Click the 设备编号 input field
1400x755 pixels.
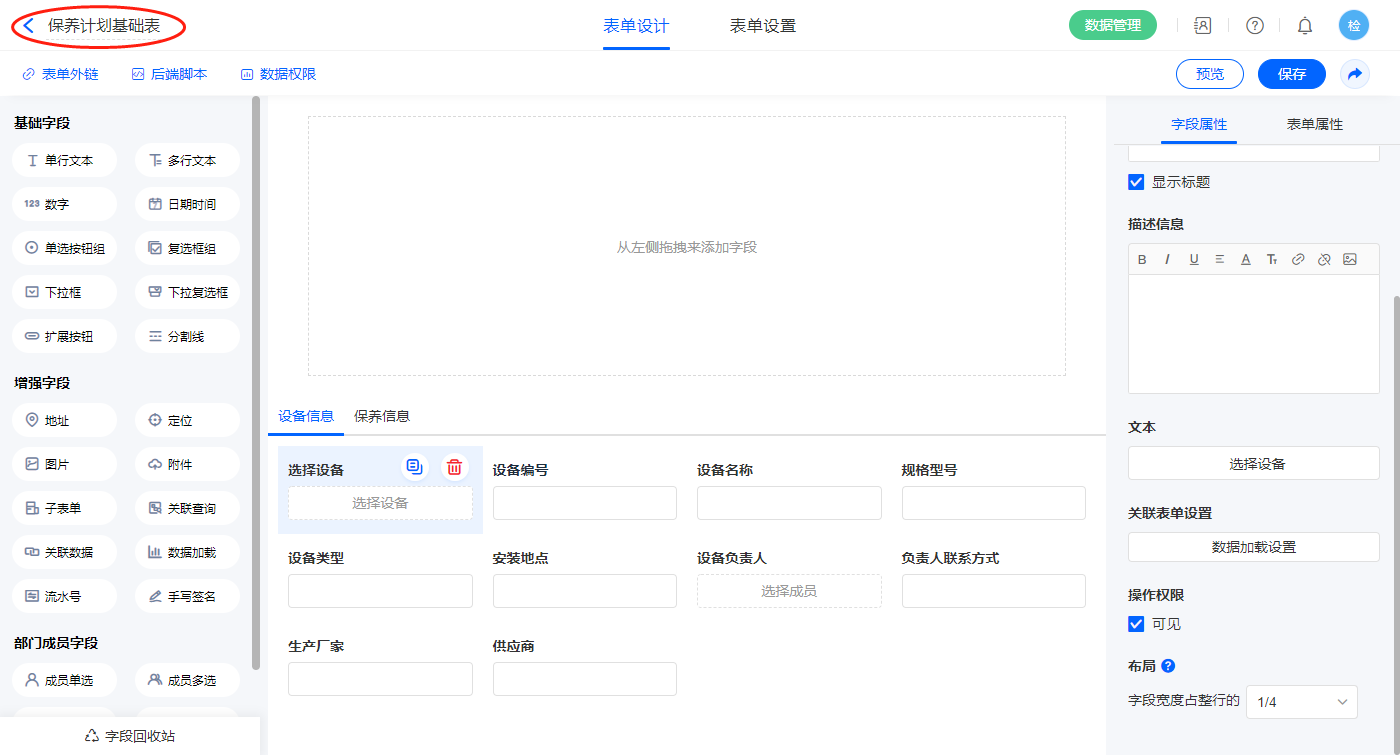click(584, 503)
